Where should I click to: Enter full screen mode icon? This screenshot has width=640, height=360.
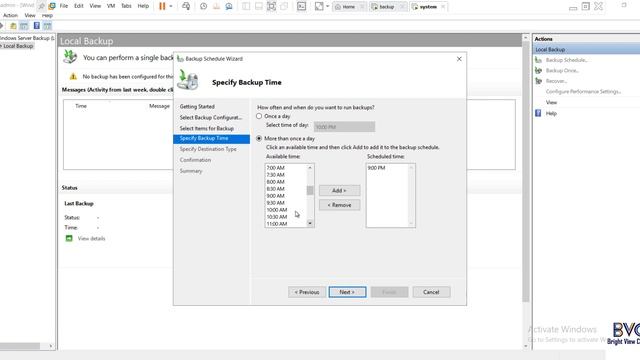[271, 6]
